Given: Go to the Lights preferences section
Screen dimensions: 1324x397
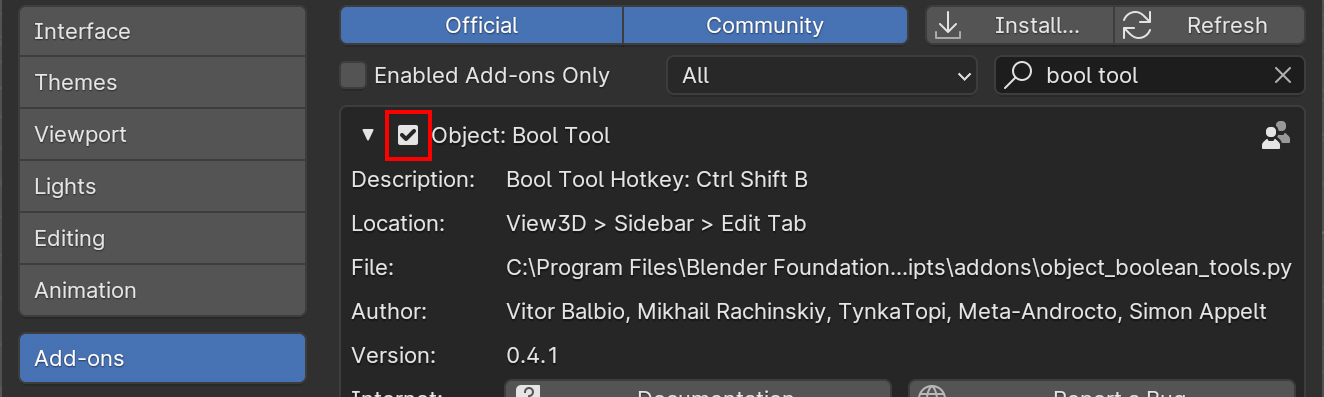Looking at the screenshot, I should [x=162, y=187].
